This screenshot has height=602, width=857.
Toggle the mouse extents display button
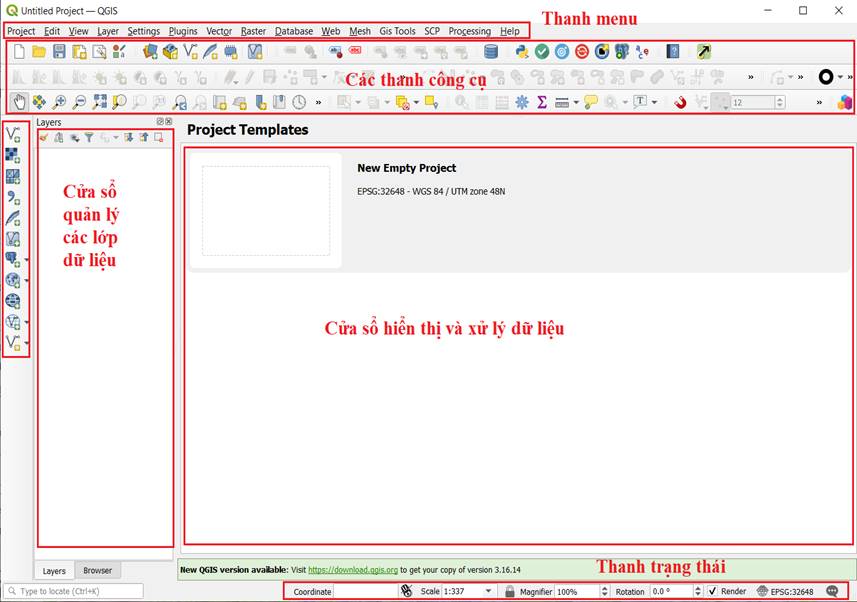pos(406,591)
